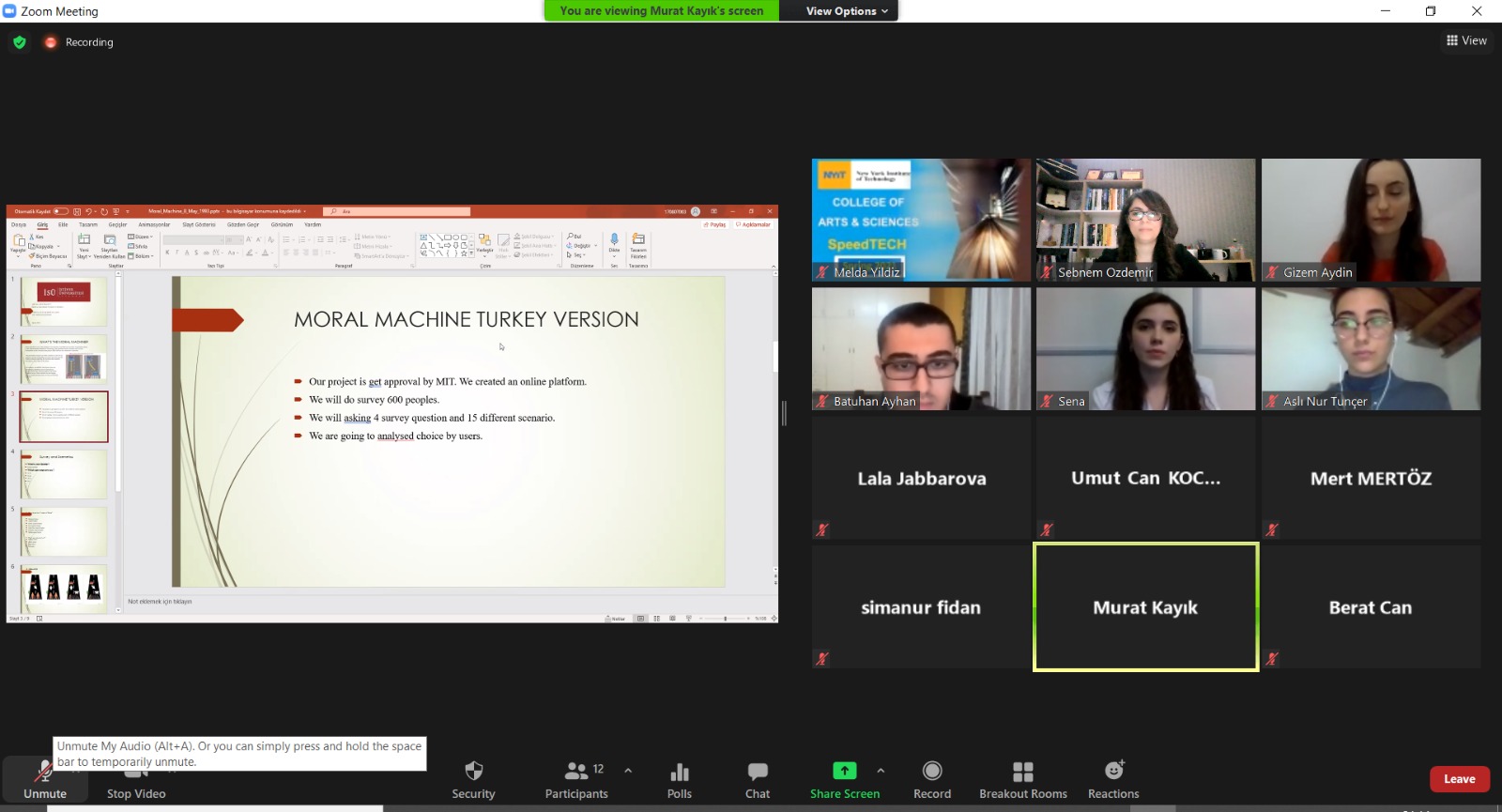The height and width of the screenshot is (812, 1502).
Task: Leave the meeting
Action: tap(1459, 779)
